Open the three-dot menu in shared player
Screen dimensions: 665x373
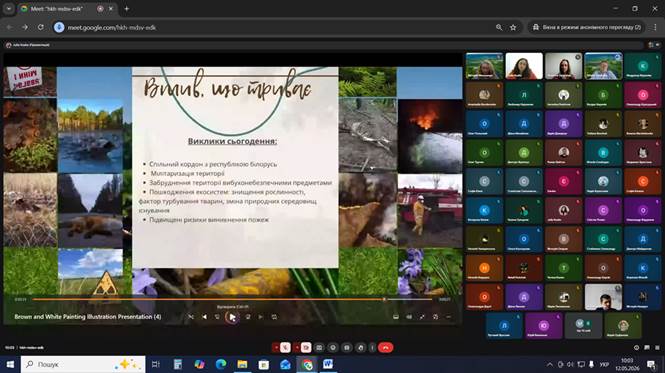tap(449, 317)
